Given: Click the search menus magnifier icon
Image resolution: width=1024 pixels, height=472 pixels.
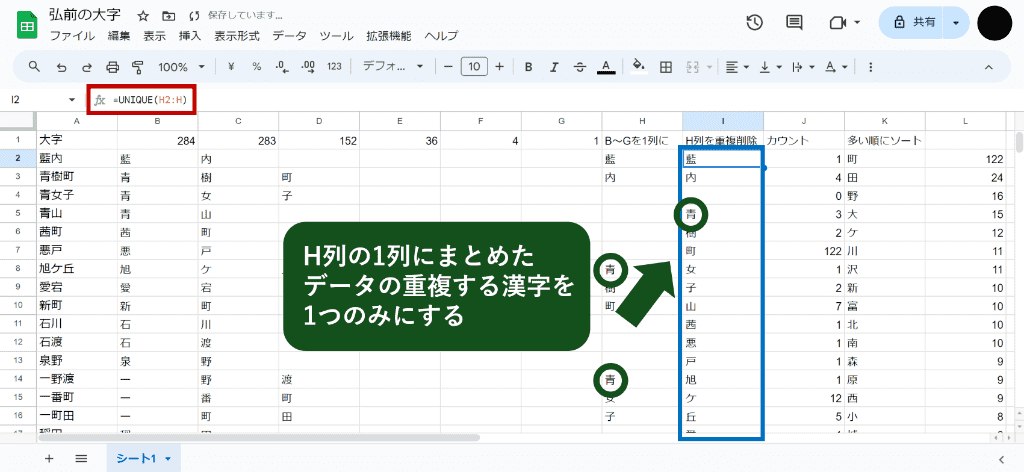Looking at the screenshot, I should (34, 67).
